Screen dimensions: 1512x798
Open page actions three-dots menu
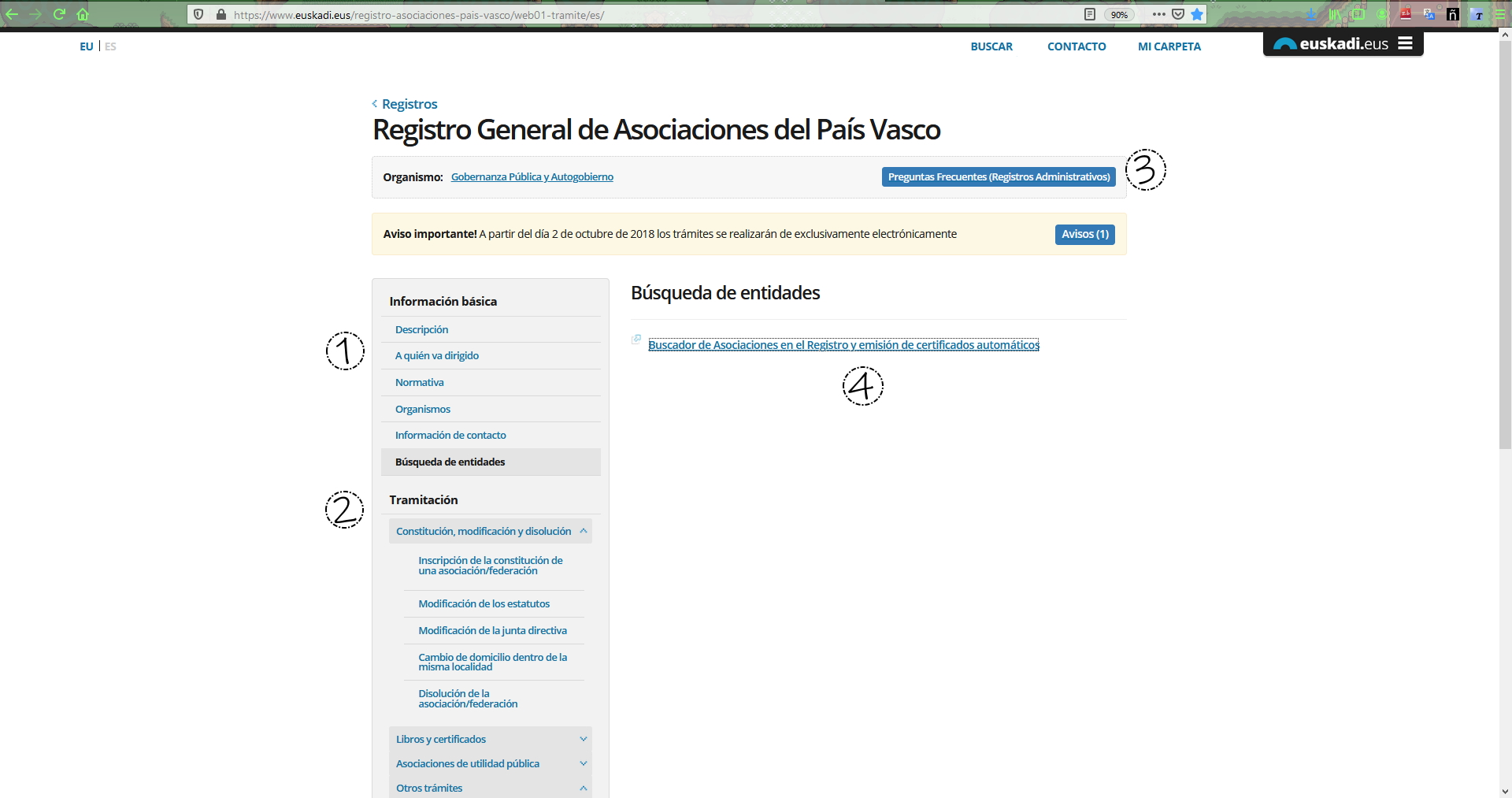coord(1158,14)
